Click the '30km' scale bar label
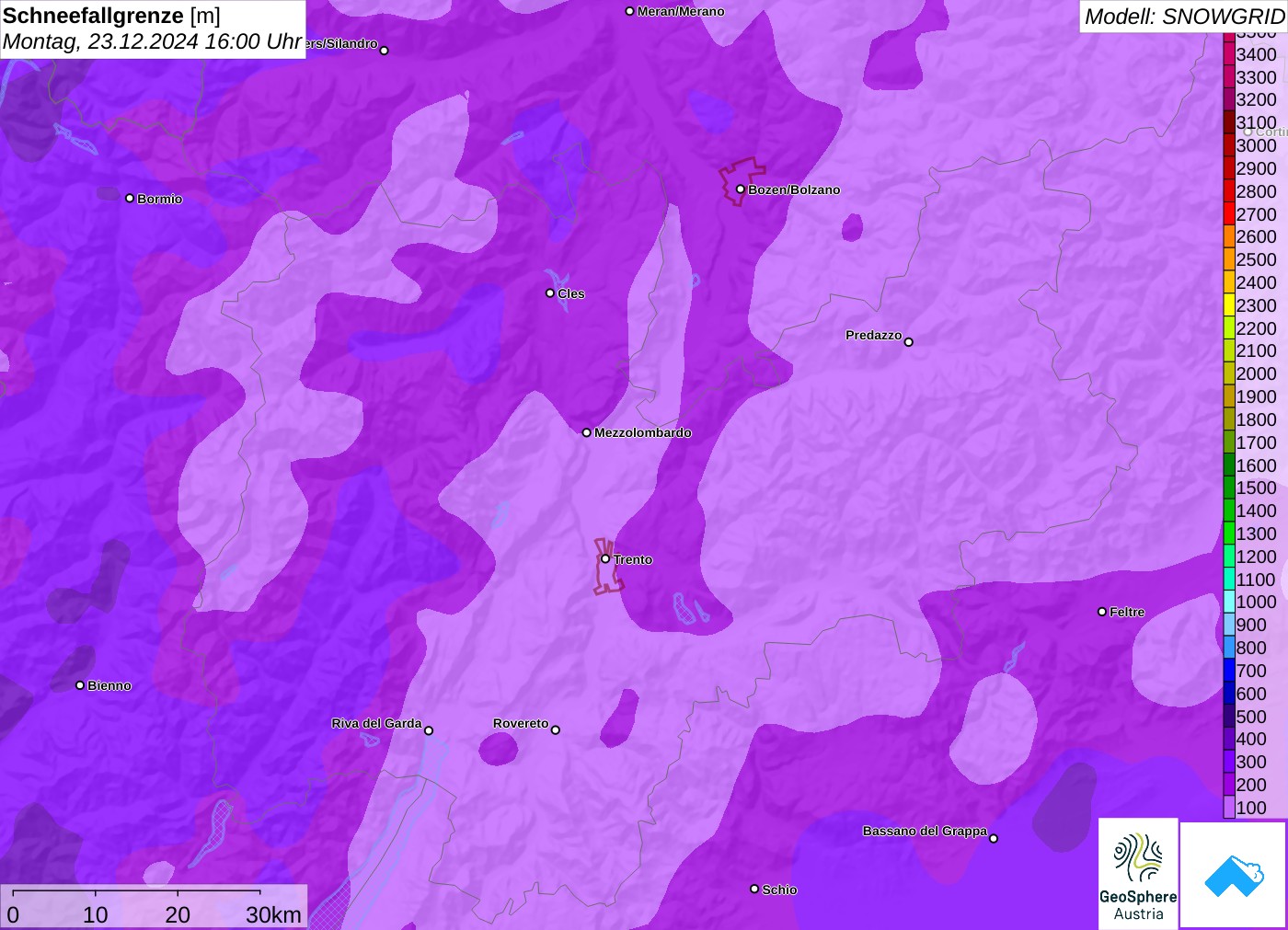This screenshot has width=1288, height=930. click(x=273, y=914)
